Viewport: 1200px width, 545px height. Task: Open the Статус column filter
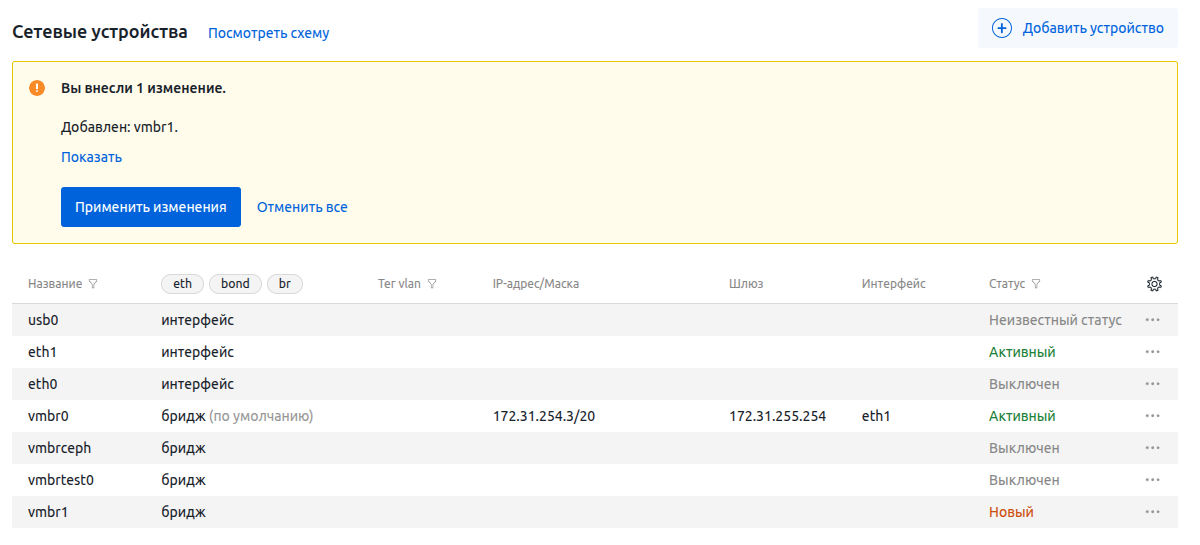click(x=1036, y=284)
